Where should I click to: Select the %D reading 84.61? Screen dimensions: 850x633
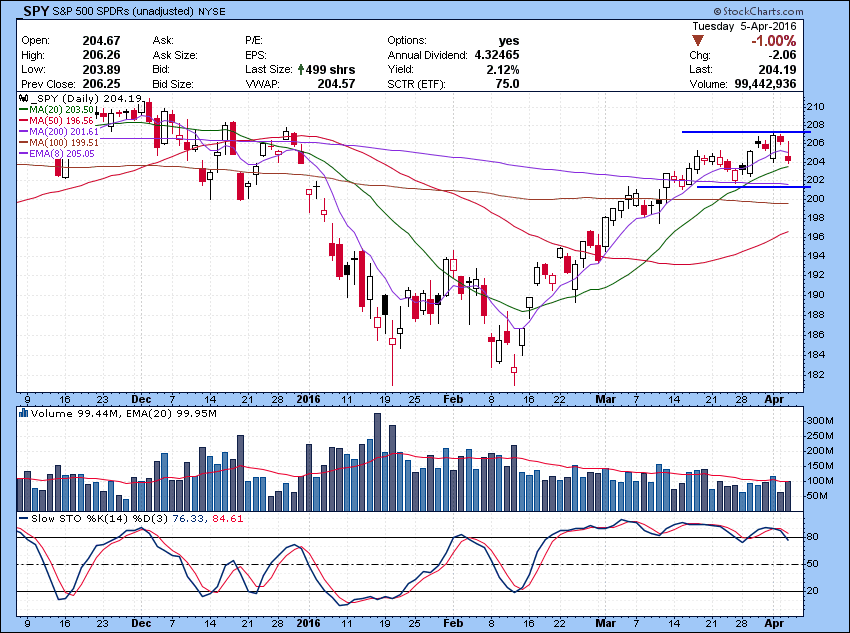tap(228, 519)
